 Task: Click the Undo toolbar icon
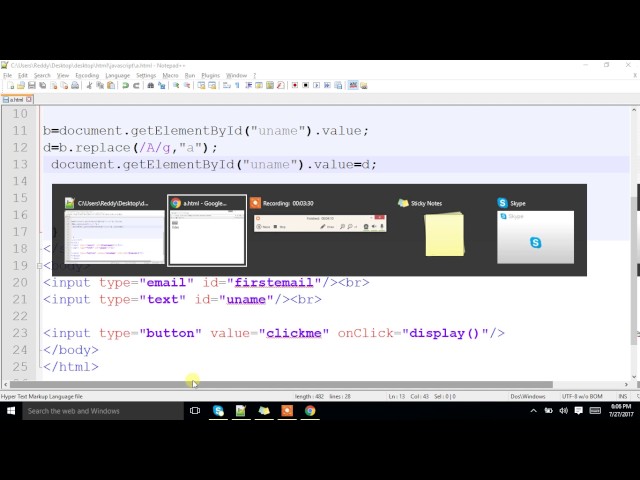point(125,86)
